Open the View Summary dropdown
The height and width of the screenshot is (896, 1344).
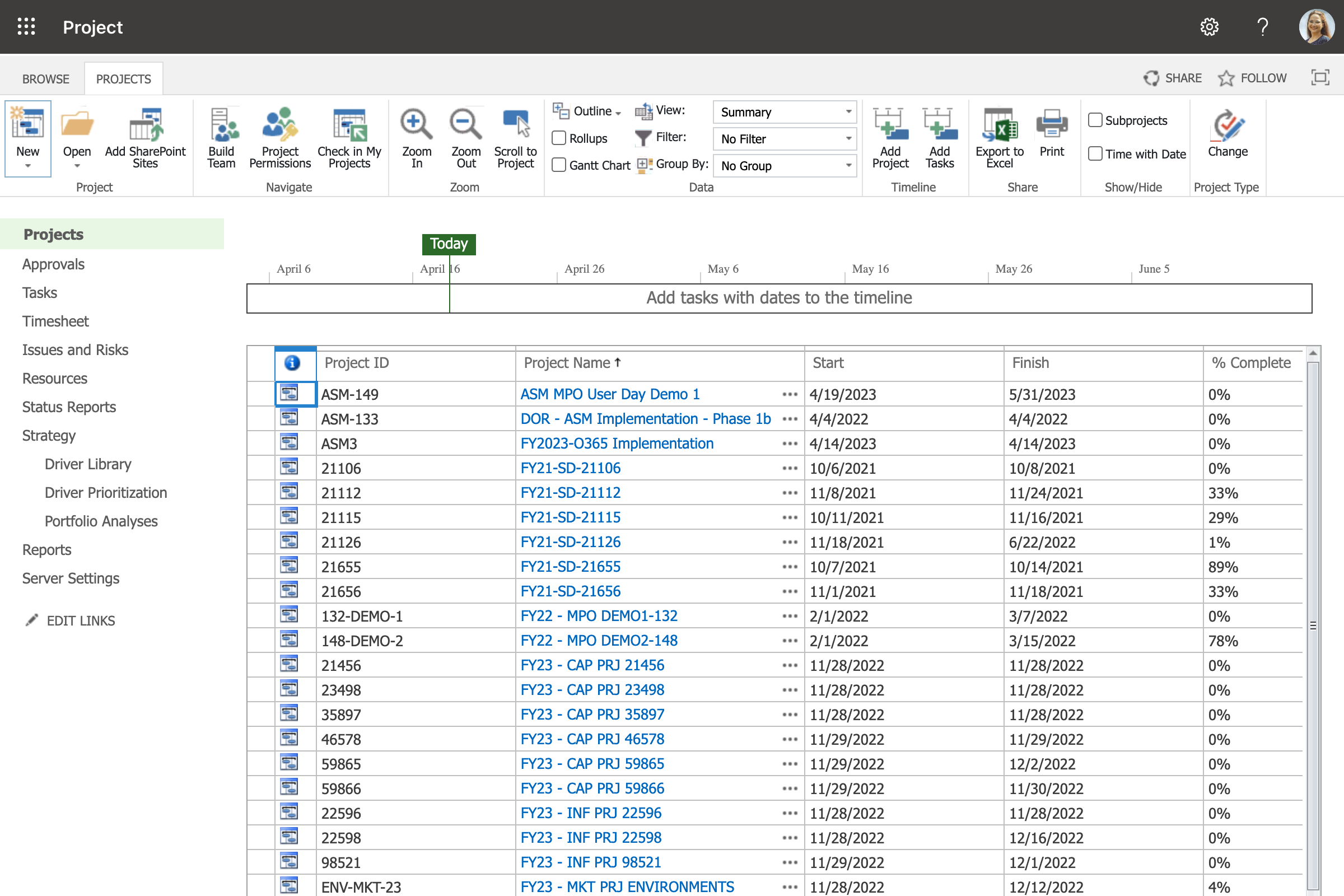(x=785, y=111)
